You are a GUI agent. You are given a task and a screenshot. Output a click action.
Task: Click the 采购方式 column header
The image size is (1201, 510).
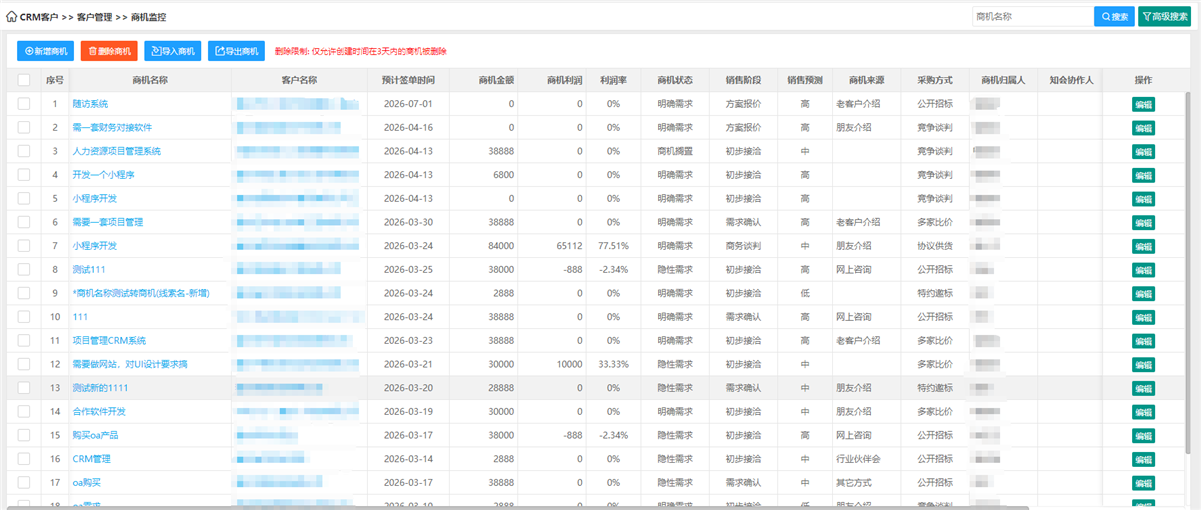934,80
